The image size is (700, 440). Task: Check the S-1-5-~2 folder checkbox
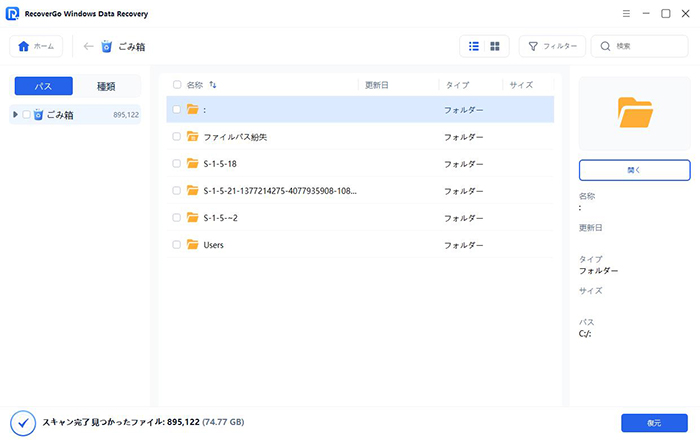tap(177, 218)
